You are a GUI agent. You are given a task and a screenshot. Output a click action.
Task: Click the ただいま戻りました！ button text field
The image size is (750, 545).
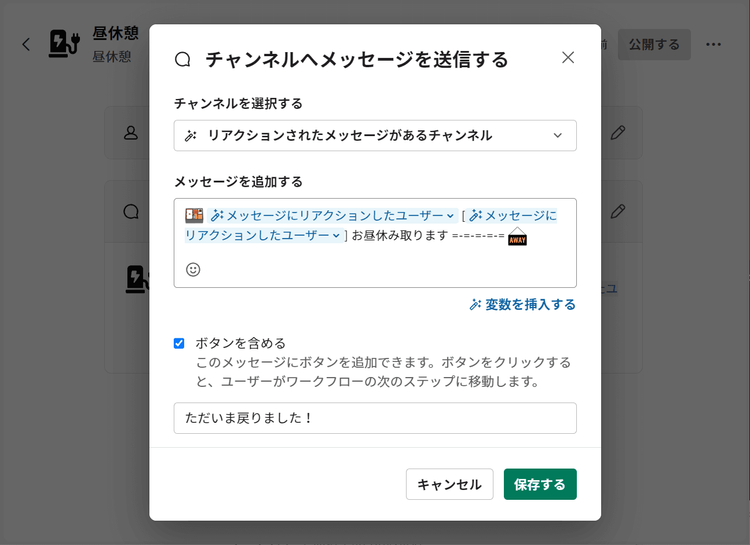point(375,418)
